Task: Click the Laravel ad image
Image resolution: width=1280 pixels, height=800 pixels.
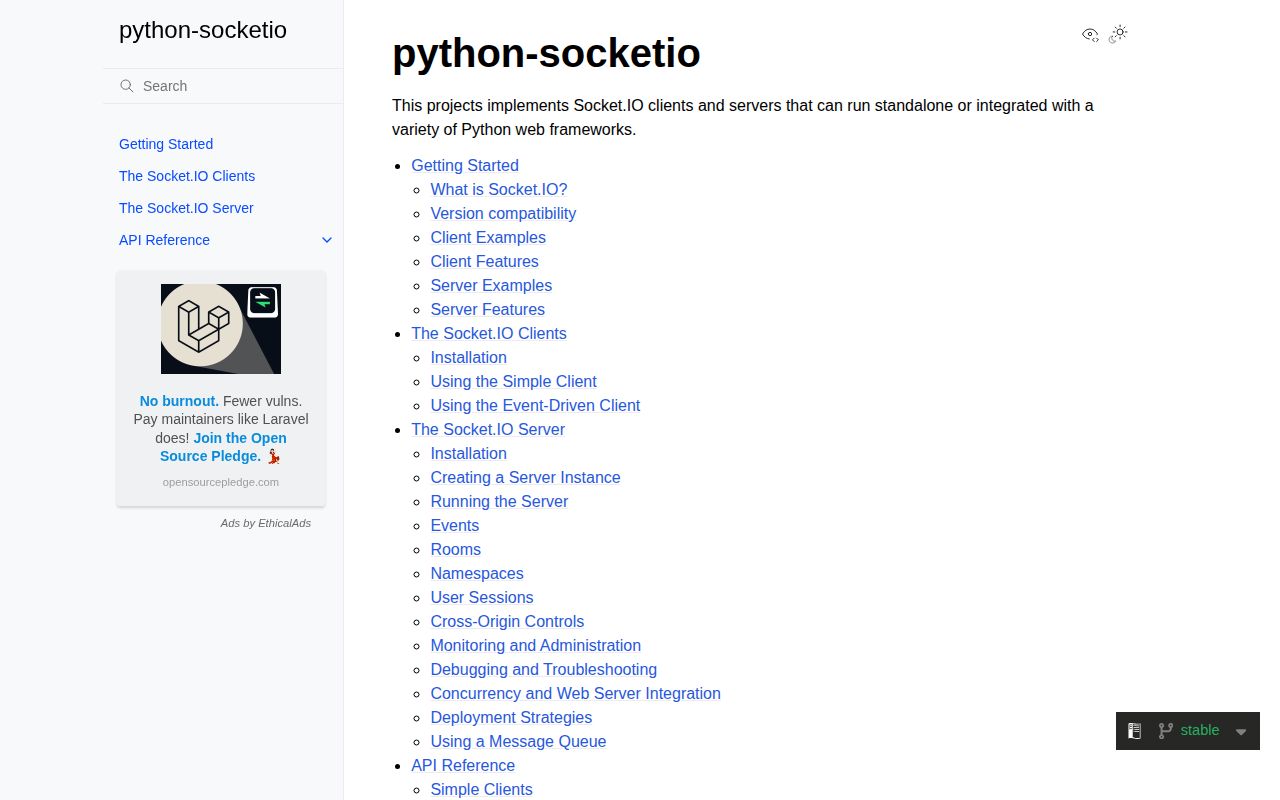Action: pyautogui.click(x=221, y=329)
